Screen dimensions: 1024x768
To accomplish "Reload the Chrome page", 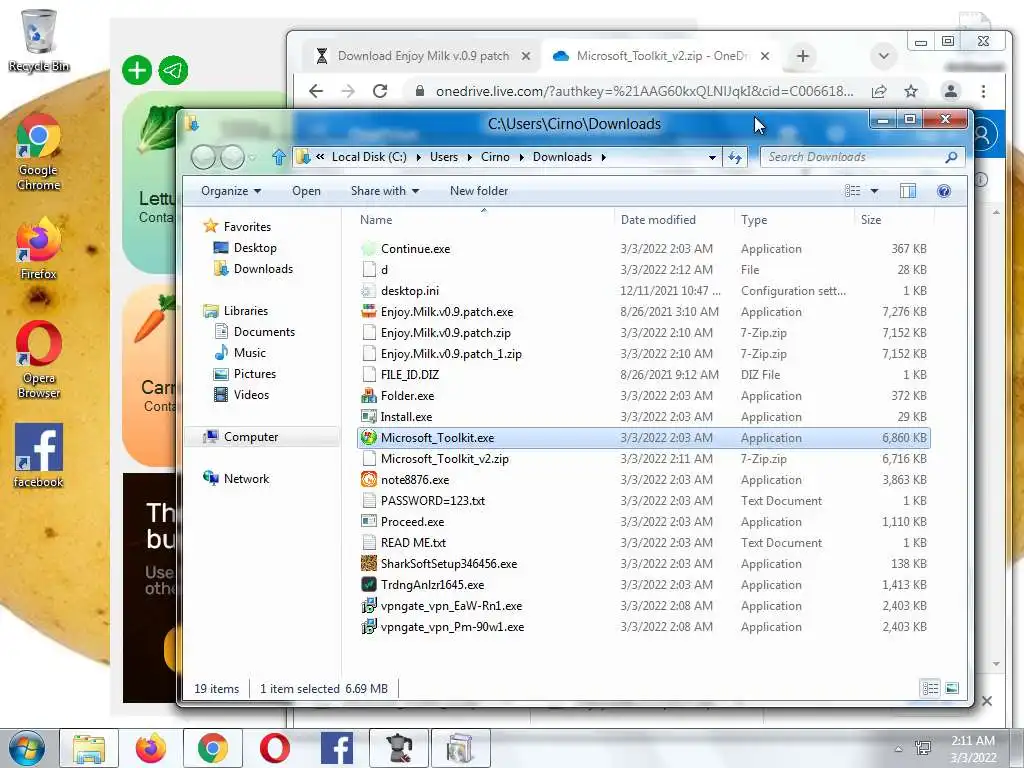I will (x=380, y=91).
